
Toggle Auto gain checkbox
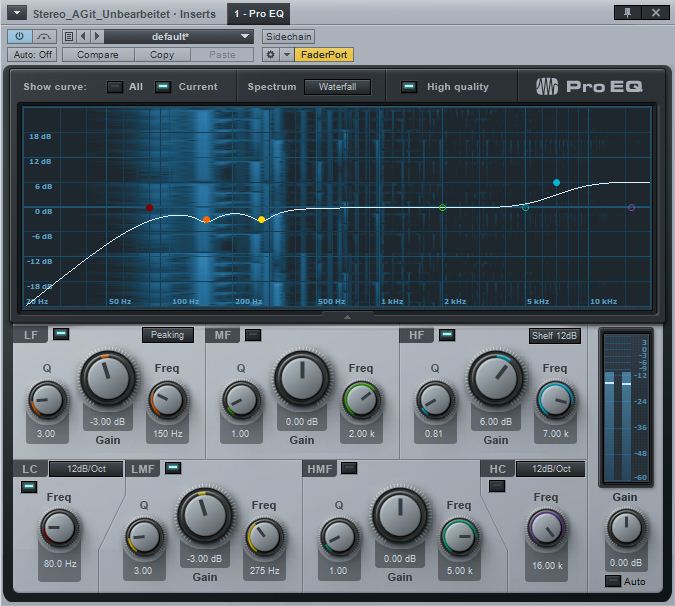click(613, 581)
